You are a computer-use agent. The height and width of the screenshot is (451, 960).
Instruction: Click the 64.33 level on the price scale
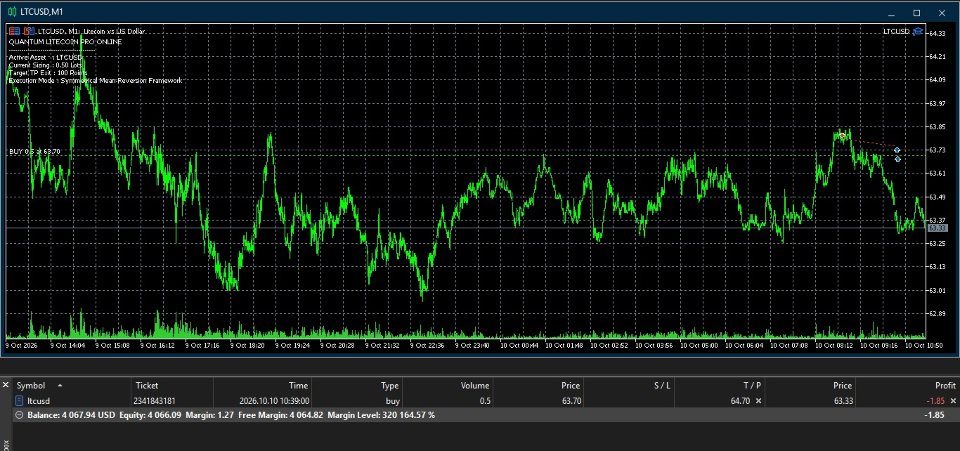click(x=937, y=33)
